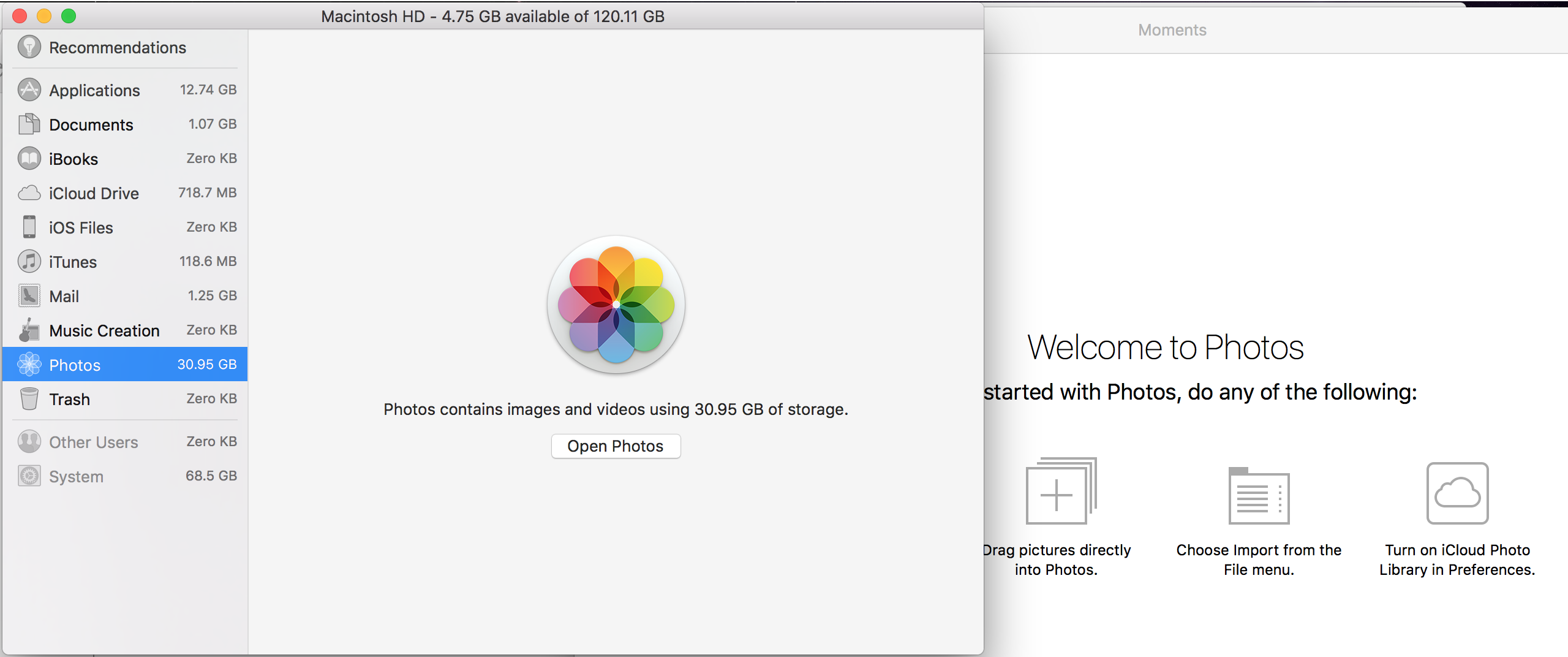This screenshot has height=657, width=1568.
Task: Click the Import document icon in Photos window
Action: click(1259, 496)
